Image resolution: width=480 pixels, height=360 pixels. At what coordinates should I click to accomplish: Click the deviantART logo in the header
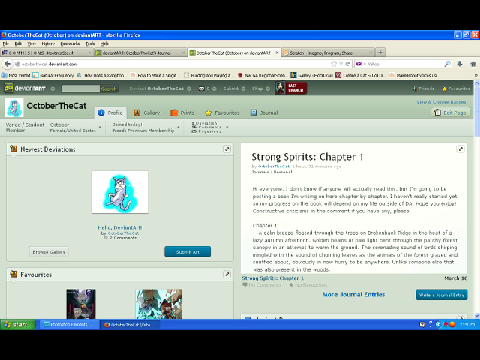click(x=25, y=88)
